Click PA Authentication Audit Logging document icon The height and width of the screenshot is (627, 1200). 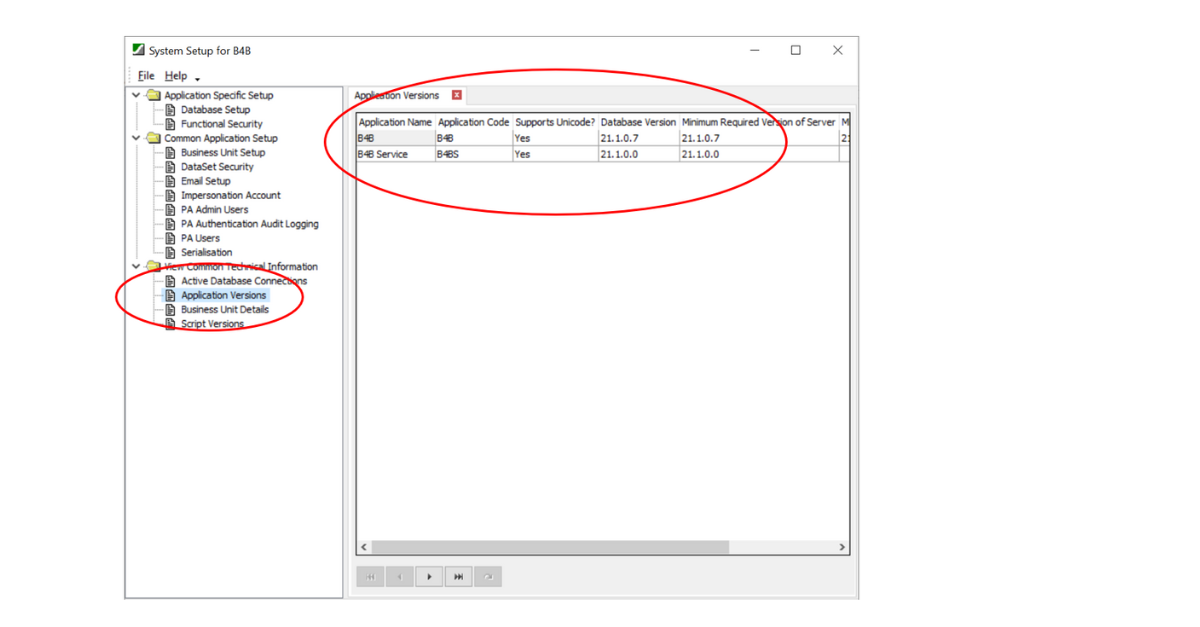coord(171,224)
